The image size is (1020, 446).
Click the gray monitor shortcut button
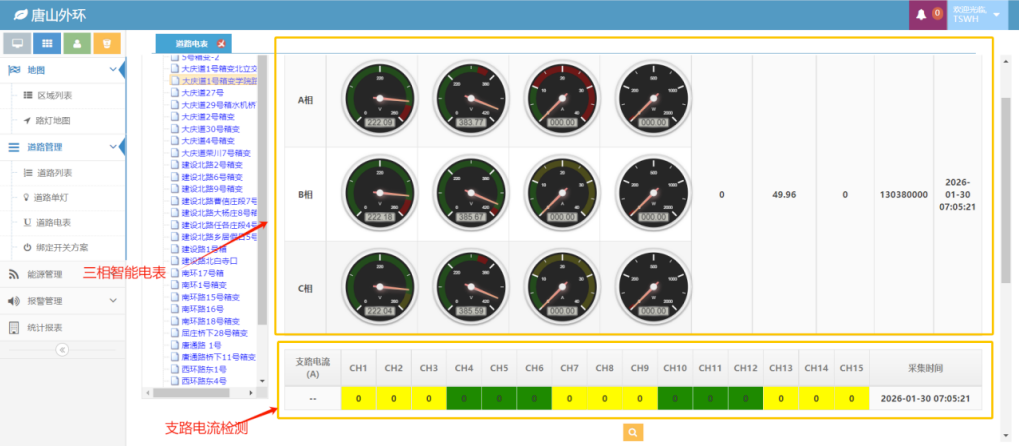(x=16, y=43)
